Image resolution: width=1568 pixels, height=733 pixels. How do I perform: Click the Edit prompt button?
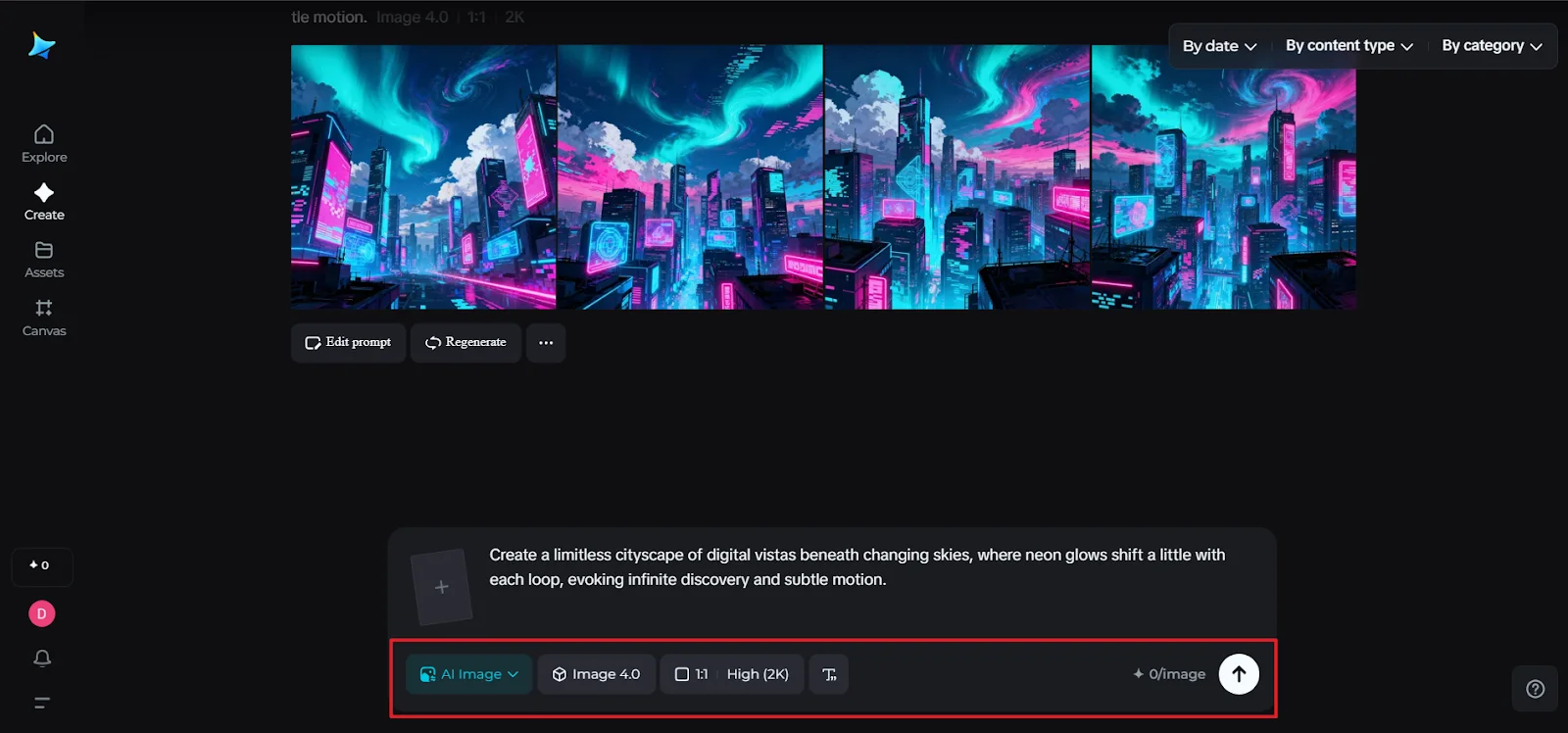pos(348,343)
